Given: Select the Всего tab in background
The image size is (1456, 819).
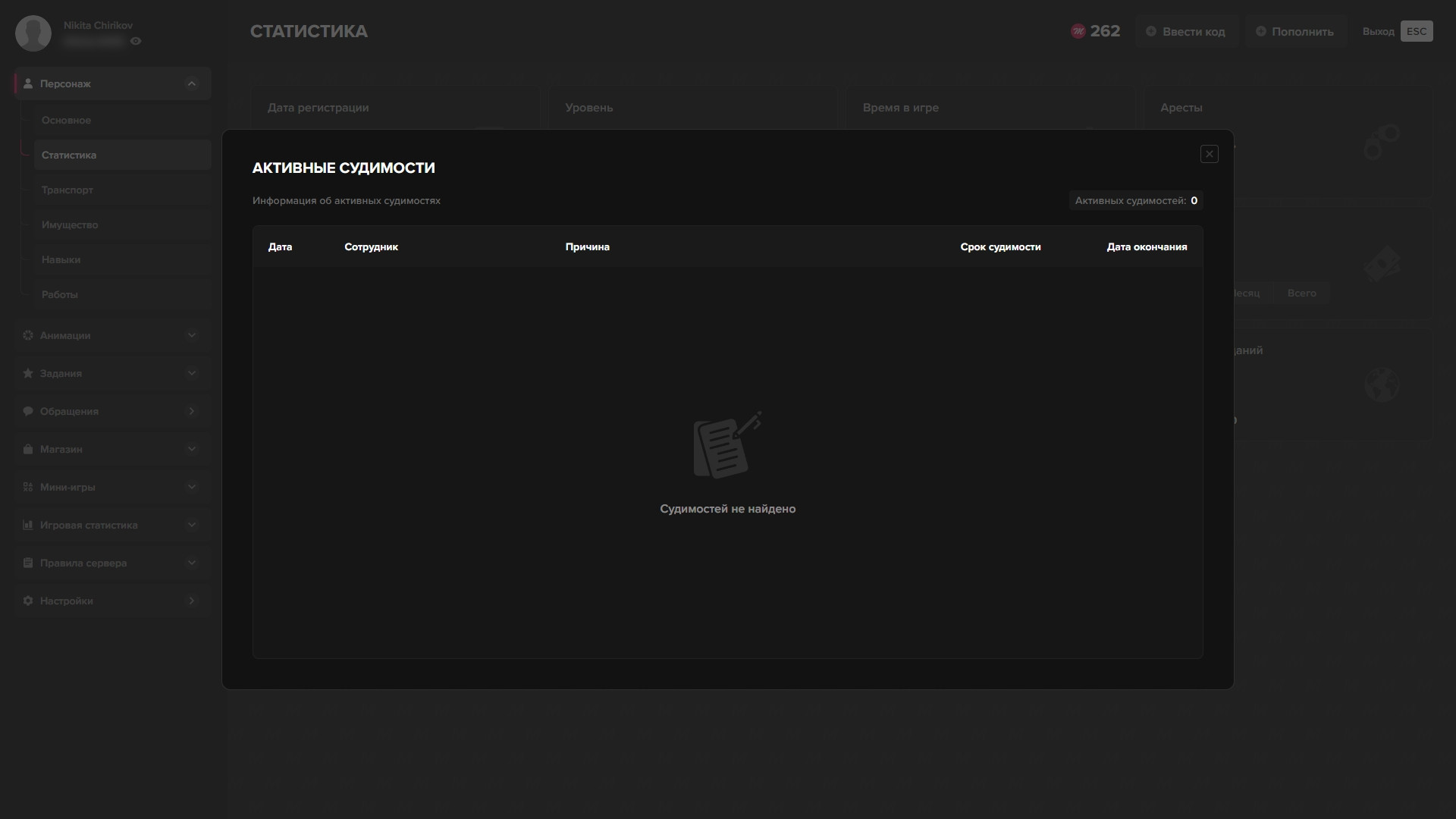Looking at the screenshot, I should 1301,293.
